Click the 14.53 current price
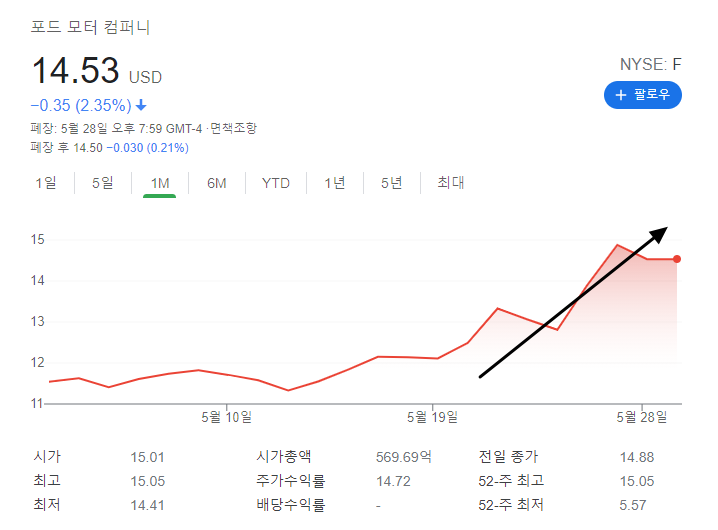 point(76,71)
